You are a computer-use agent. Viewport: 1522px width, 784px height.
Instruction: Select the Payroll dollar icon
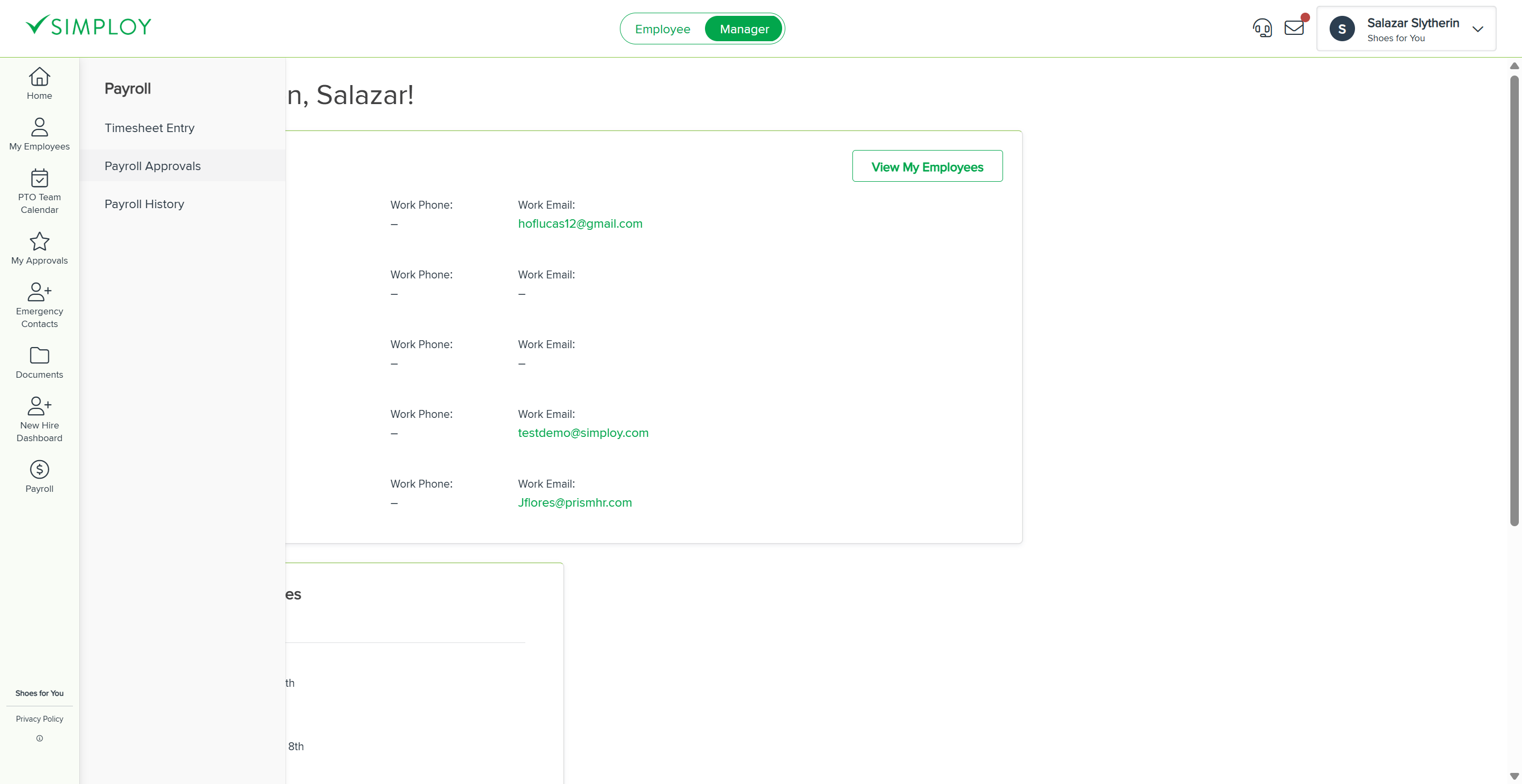coord(39,469)
